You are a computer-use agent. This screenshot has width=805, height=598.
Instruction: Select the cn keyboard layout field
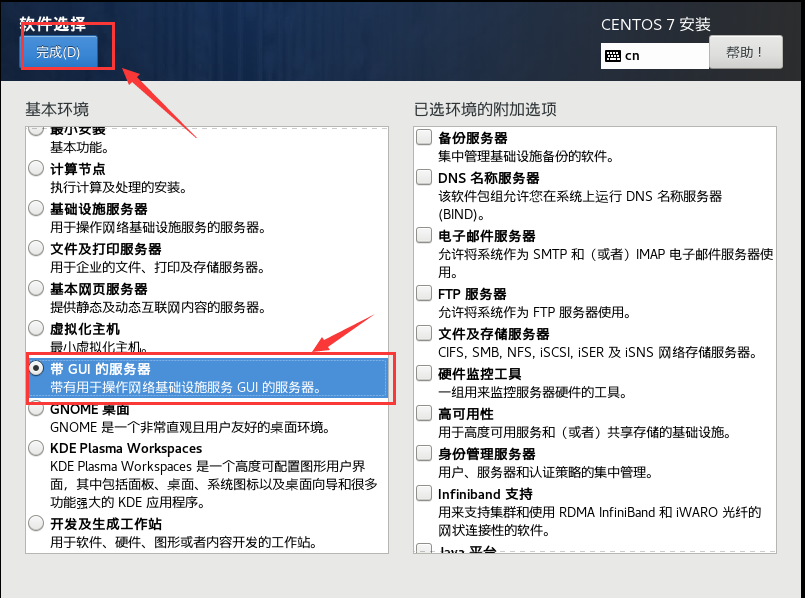655,56
